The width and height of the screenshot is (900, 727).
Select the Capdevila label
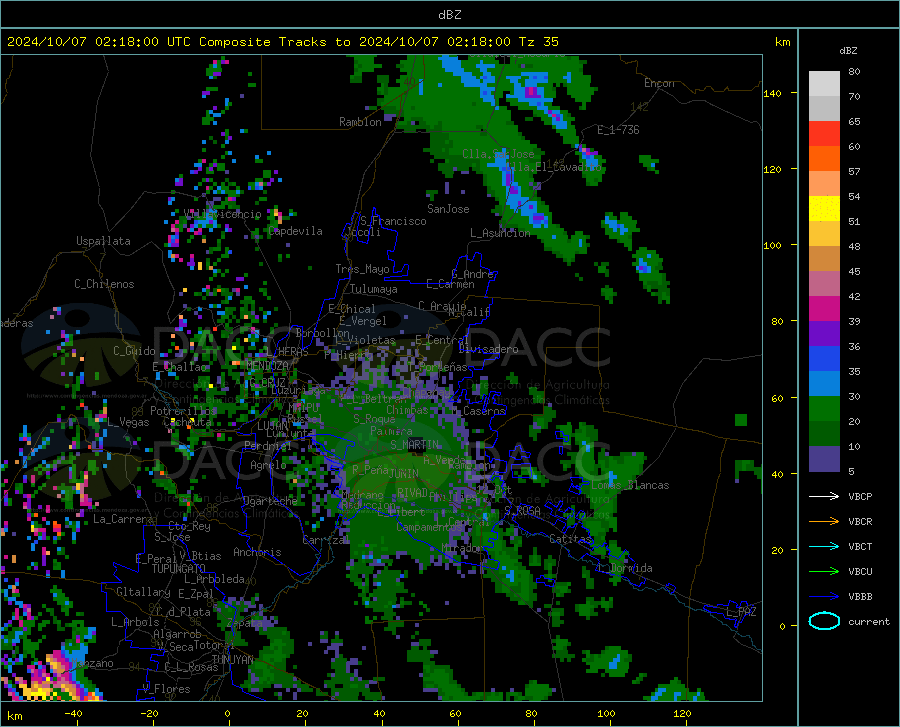click(295, 231)
